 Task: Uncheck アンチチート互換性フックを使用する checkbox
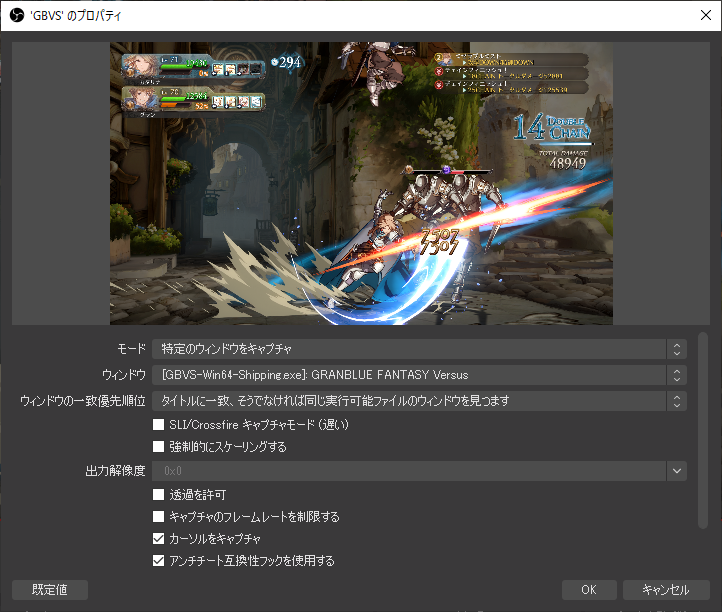tap(158, 561)
